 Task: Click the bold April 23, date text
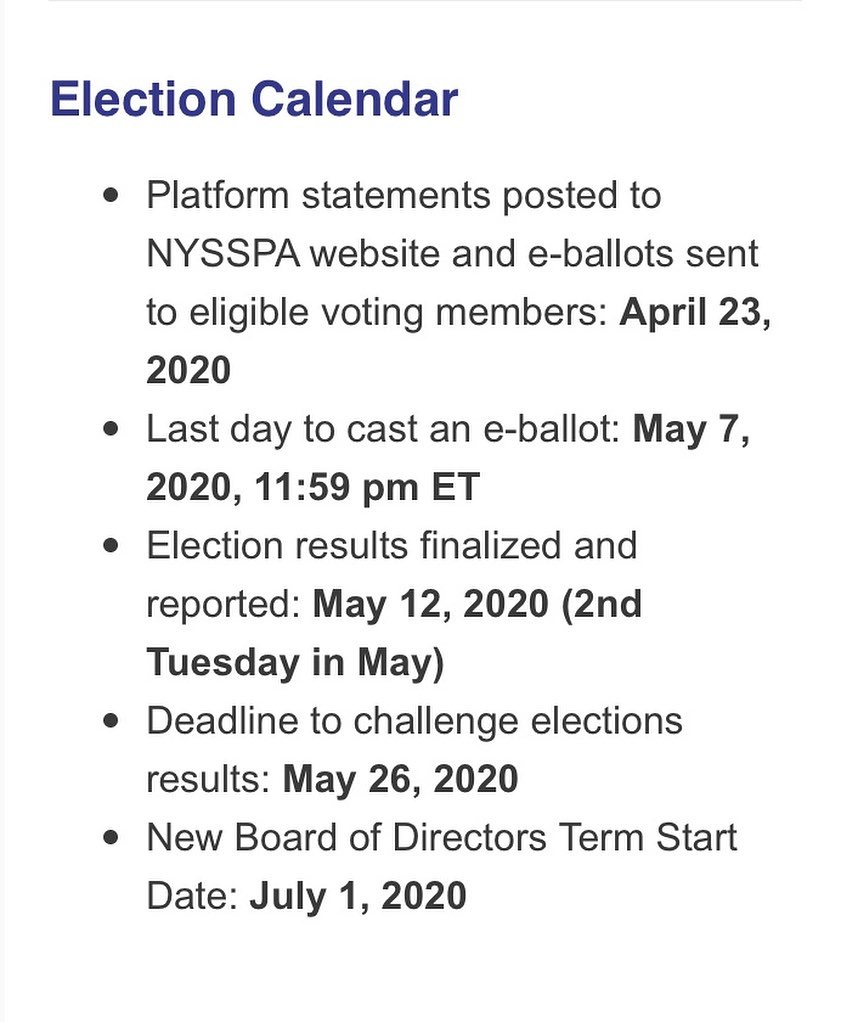(x=695, y=312)
